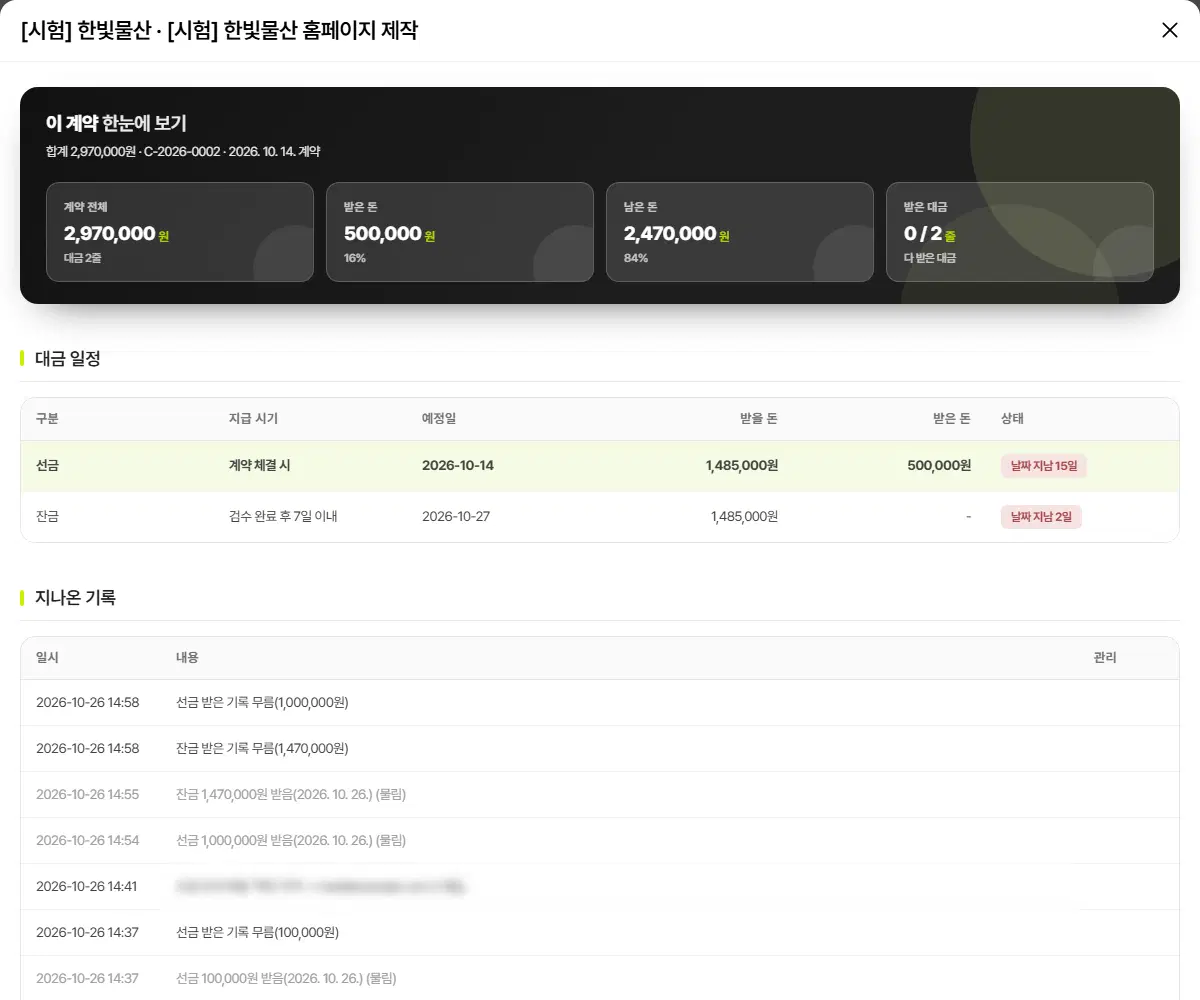Select the '남은 돈' 2,470,000원 summary card

(740, 232)
